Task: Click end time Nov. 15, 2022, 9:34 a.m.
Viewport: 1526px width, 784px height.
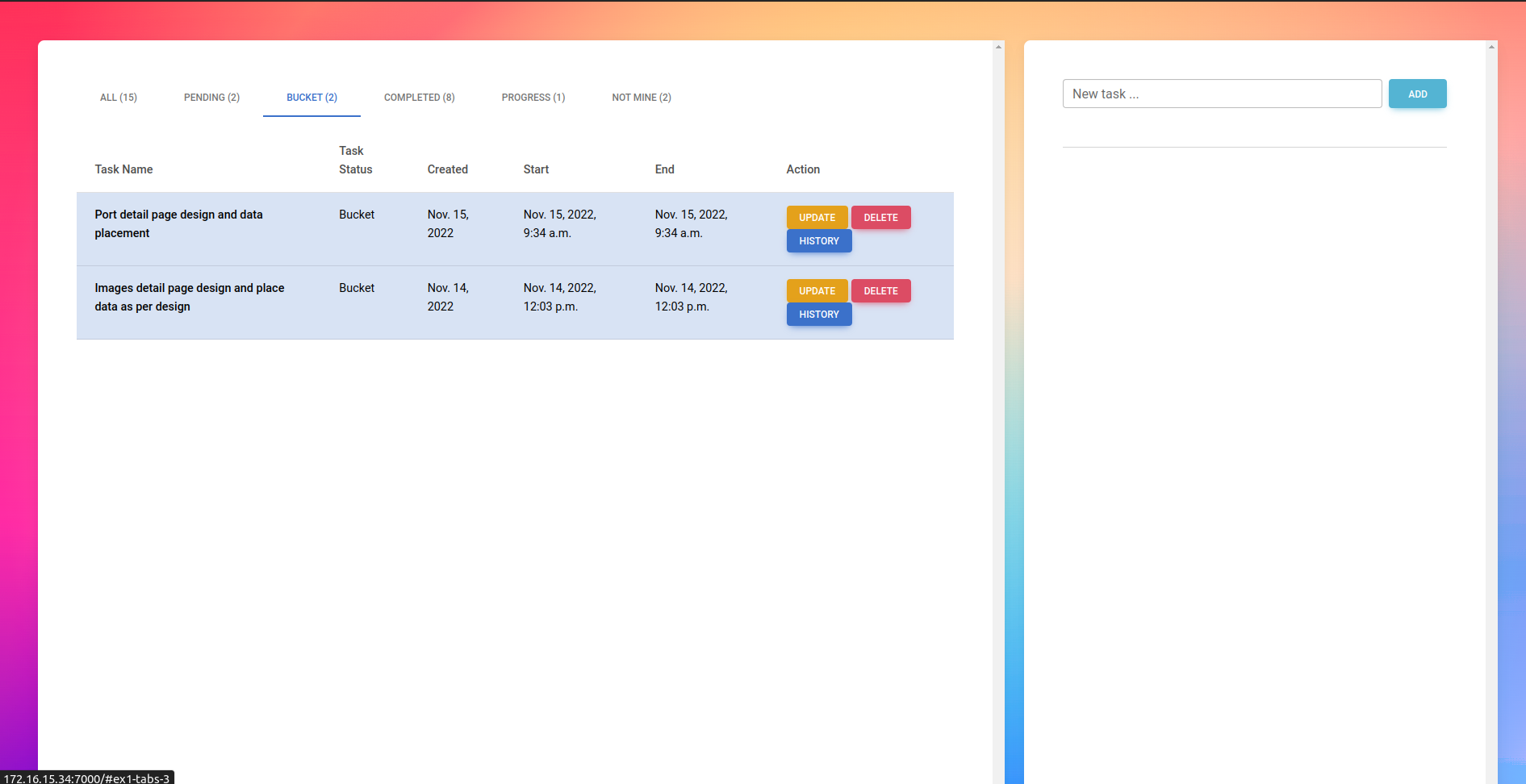Action: (x=691, y=223)
